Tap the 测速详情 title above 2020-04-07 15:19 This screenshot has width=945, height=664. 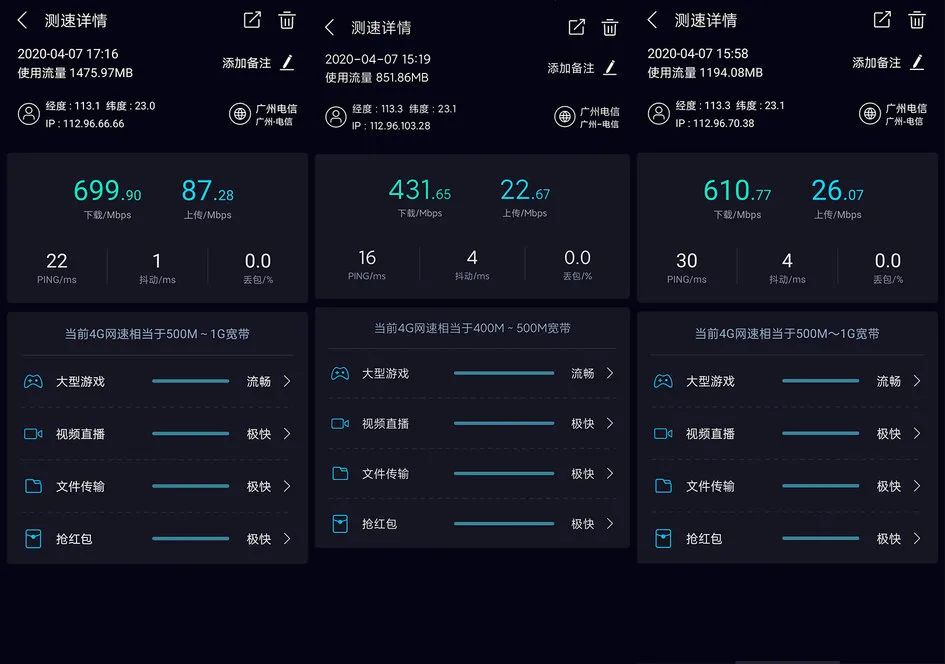point(381,28)
